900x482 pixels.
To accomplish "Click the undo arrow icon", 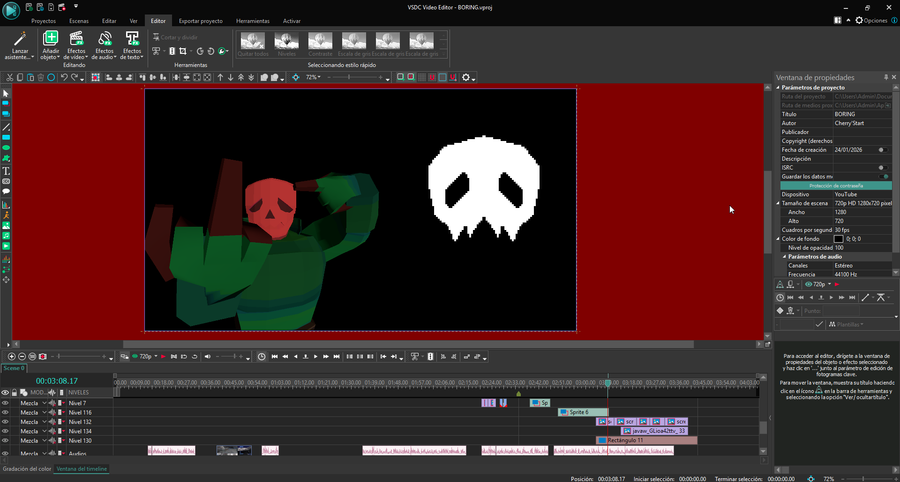I will [x=64, y=77].
